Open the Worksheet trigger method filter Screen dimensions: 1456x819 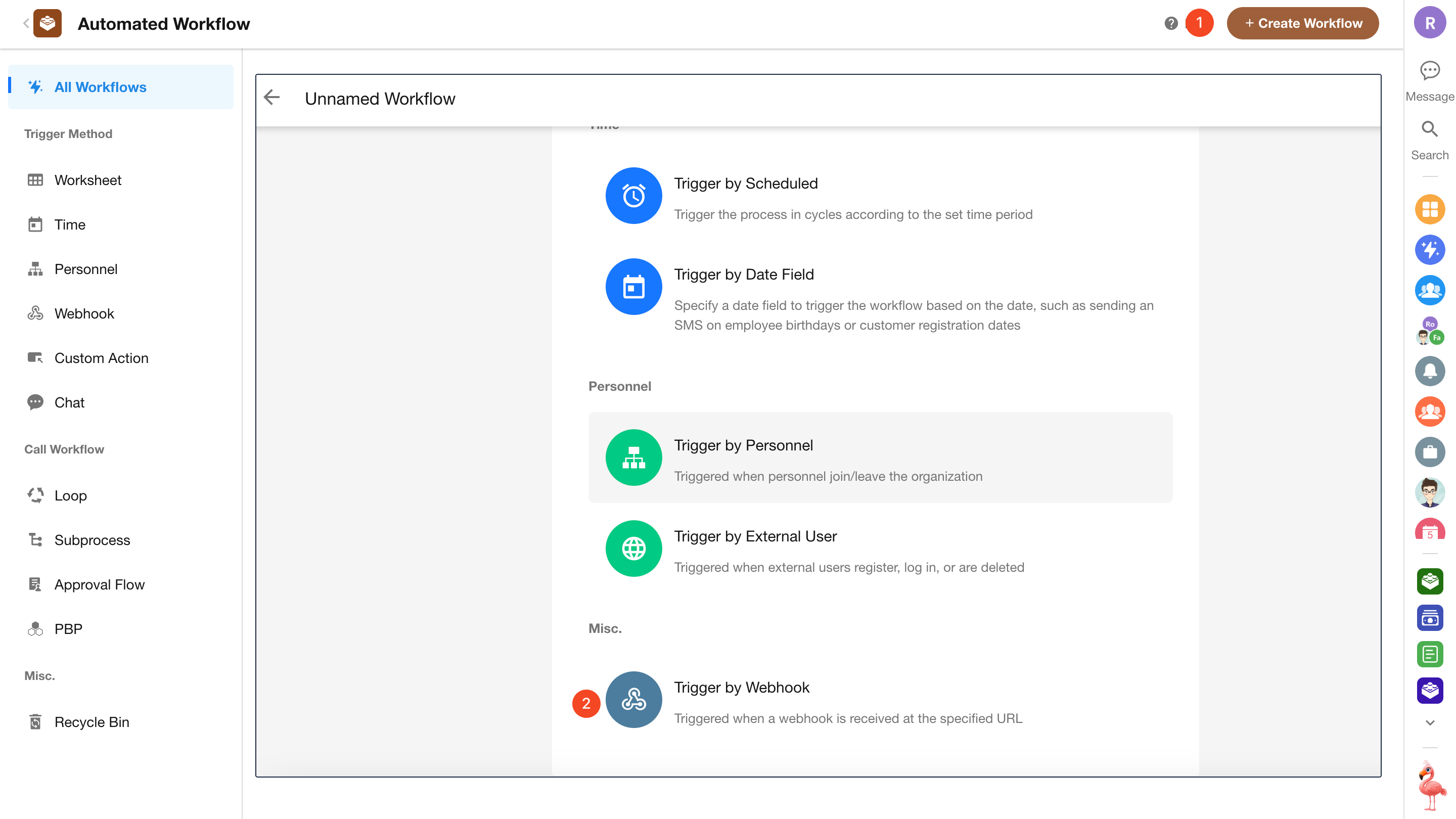click(87, 180)
